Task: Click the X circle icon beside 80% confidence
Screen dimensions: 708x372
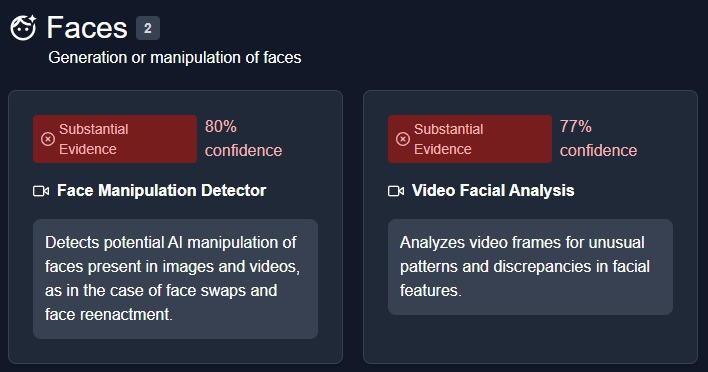Action: click(x=48, y=139)
